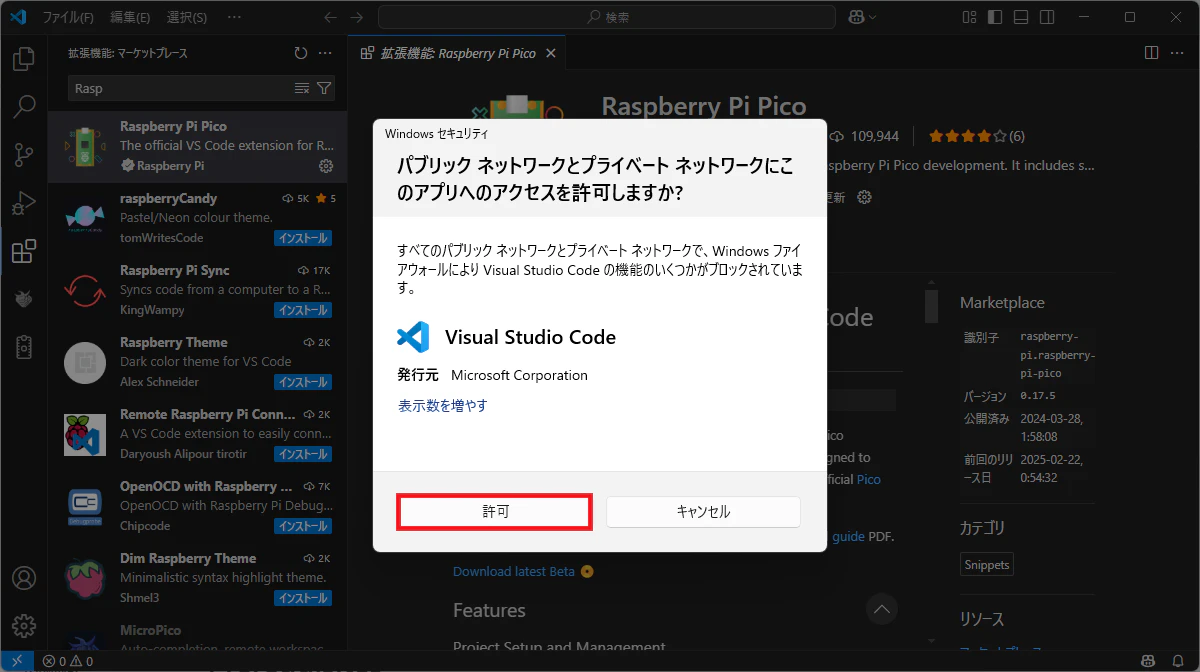Close the Raspberry Pi Pico extension tab

[551, 53]
